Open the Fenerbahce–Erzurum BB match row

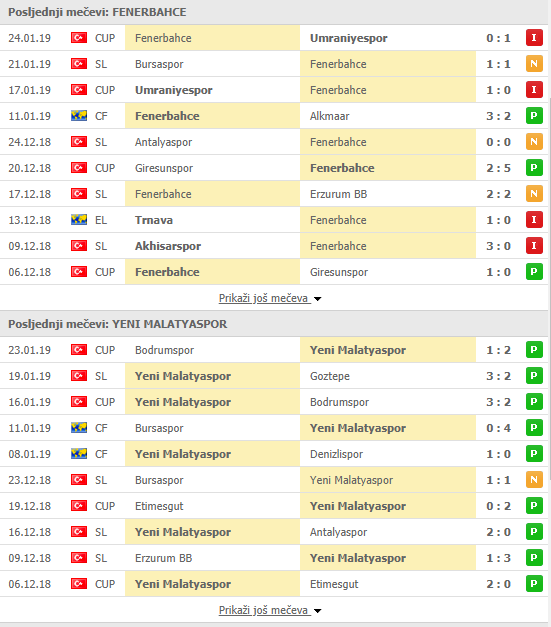click(274, 194)
